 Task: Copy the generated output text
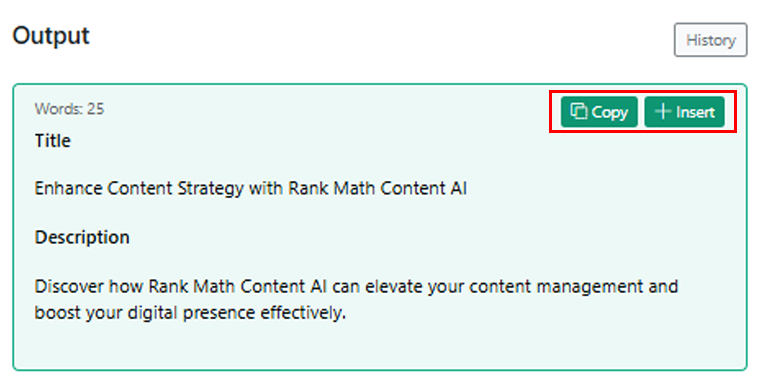point(599,112)
